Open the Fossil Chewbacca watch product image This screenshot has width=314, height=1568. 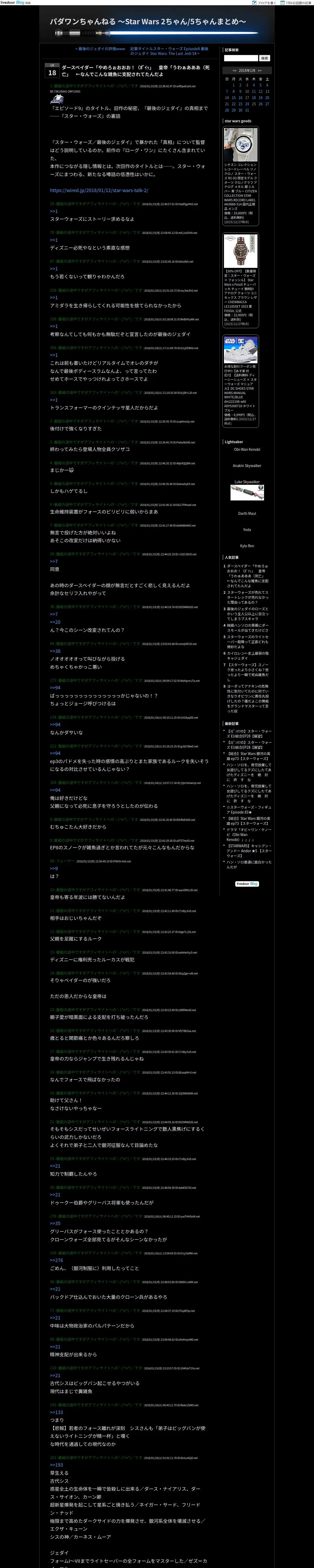[241, 251]
